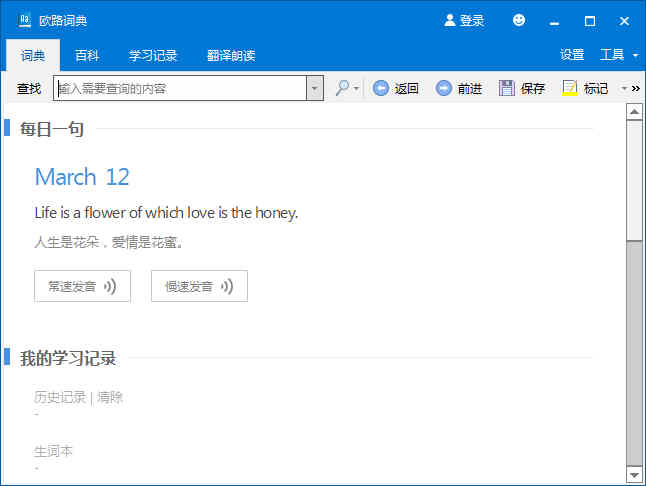Open the 设置 settings menu

(572, 55)
